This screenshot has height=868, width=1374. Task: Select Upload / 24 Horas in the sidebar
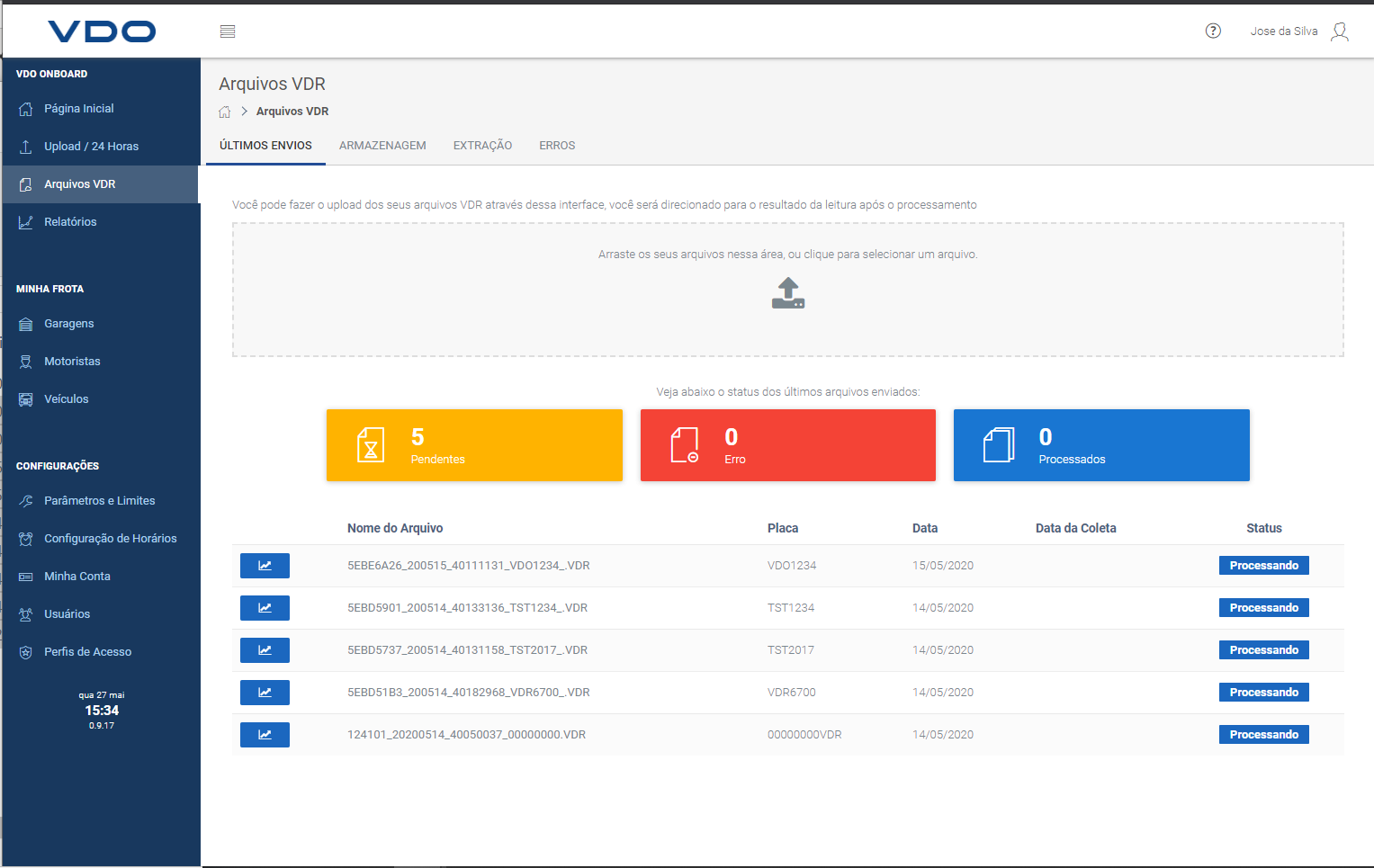pos(94,146)
